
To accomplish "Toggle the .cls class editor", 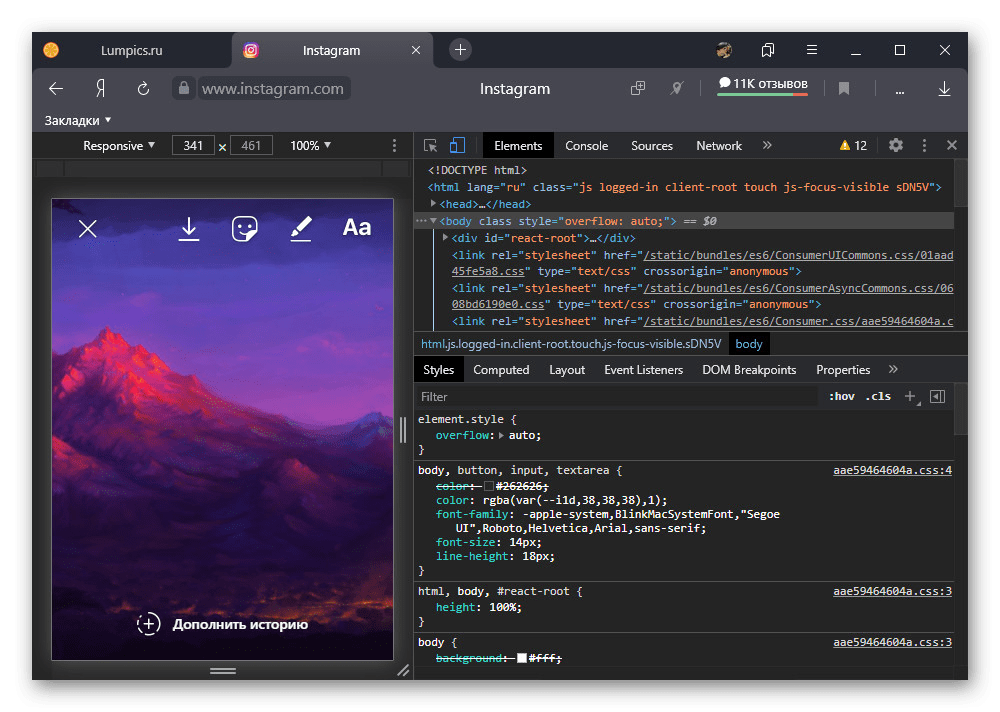I will point(878,397).
